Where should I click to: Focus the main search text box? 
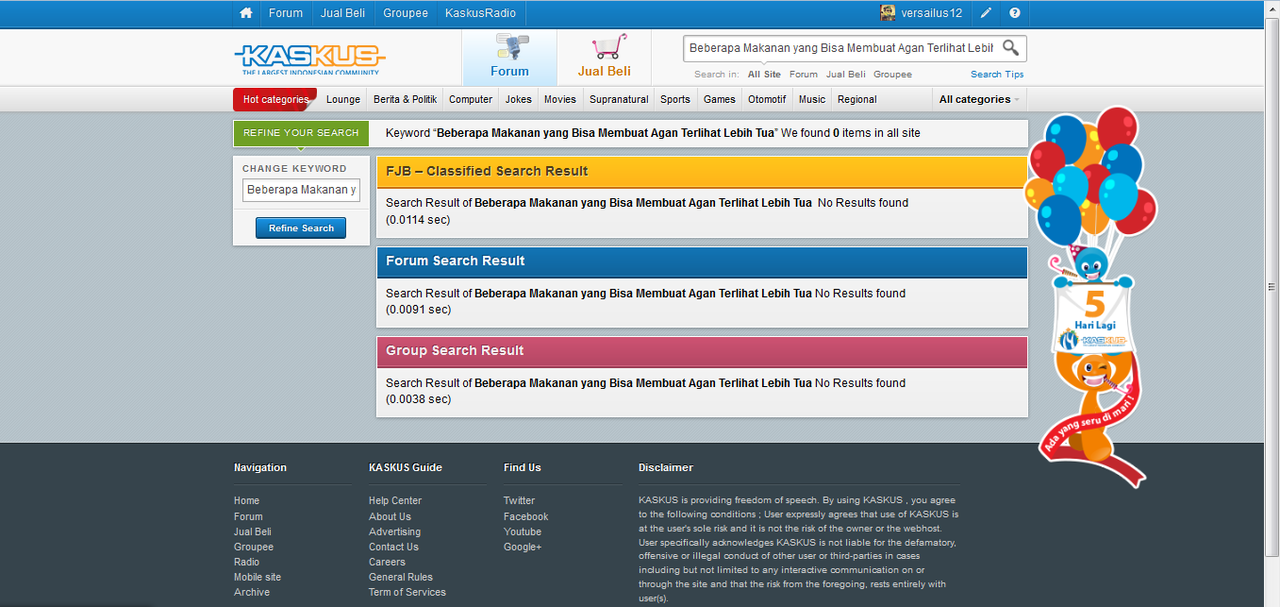tap(840, 48)
